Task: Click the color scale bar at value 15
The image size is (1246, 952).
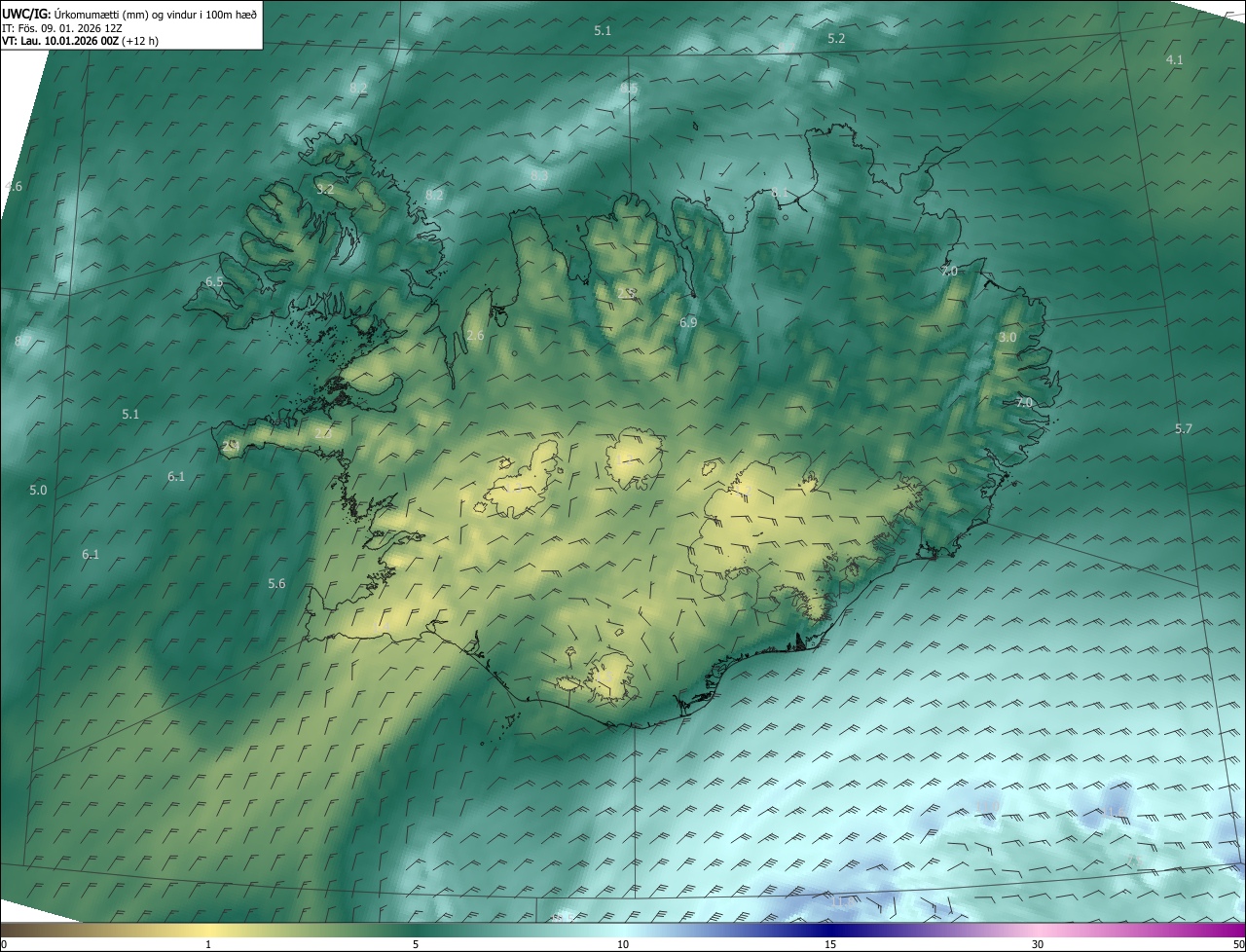Action: [x=830, y=931]
